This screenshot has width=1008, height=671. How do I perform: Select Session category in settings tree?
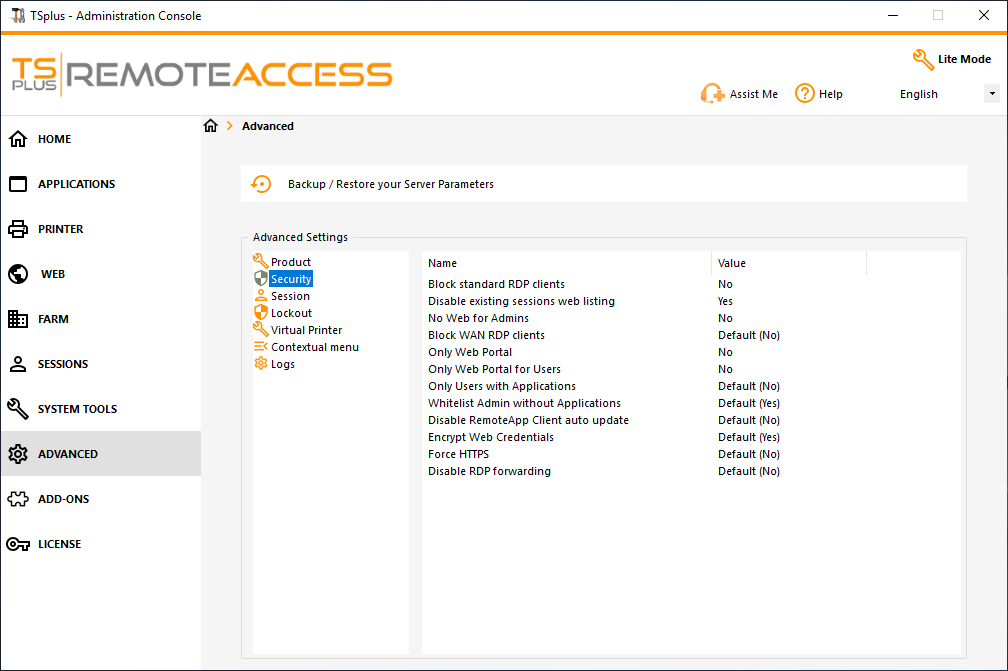(x=290, y=296)
